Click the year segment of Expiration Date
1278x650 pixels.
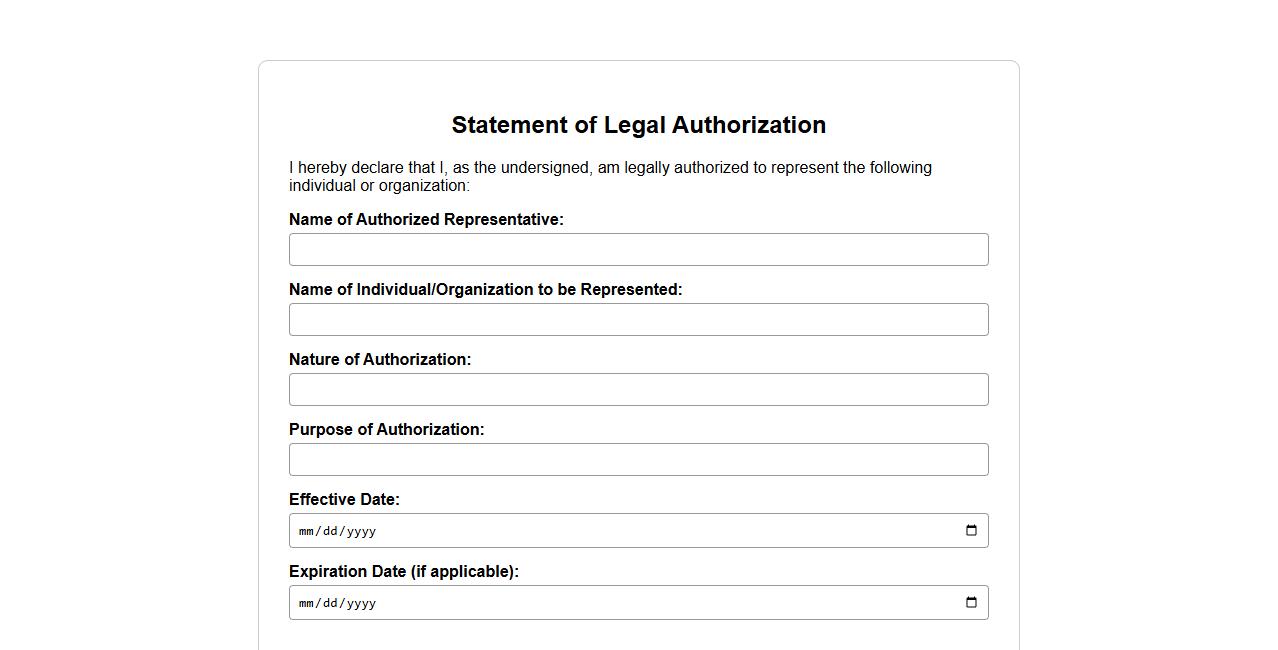point(361,604)
